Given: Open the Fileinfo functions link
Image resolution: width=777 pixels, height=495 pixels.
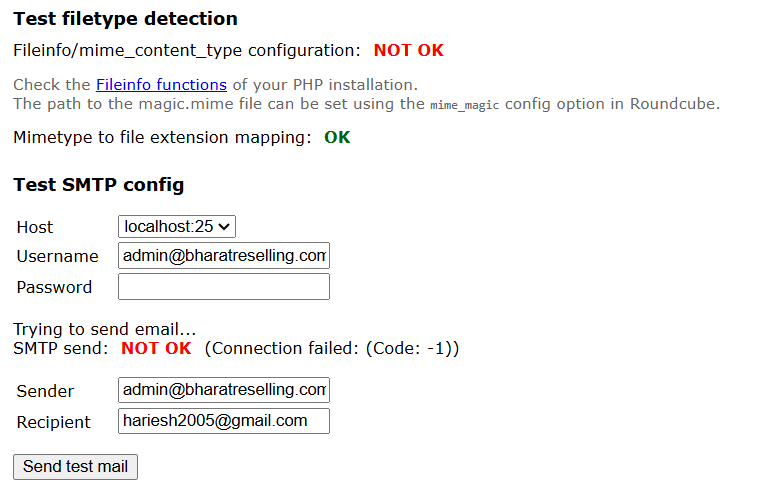Looking at the screenshot, I should pyautogui.click(x=161, y=84).
